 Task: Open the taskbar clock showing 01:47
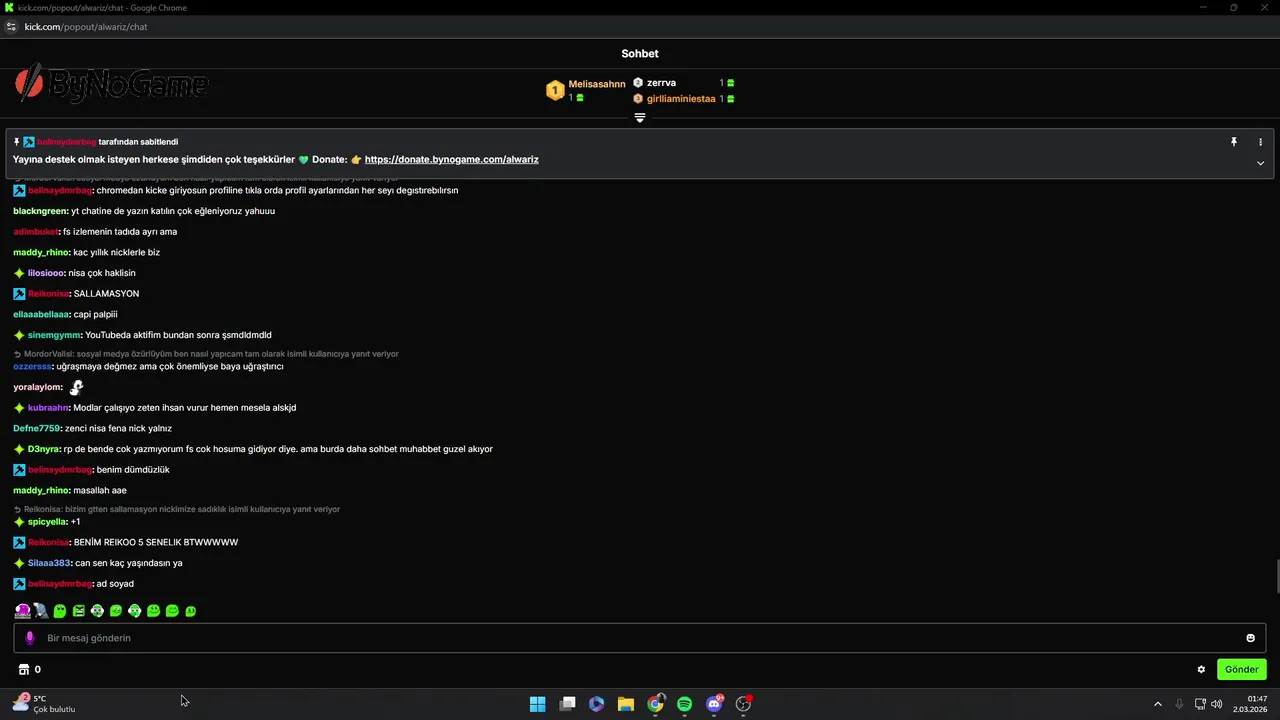[1251, 704]
